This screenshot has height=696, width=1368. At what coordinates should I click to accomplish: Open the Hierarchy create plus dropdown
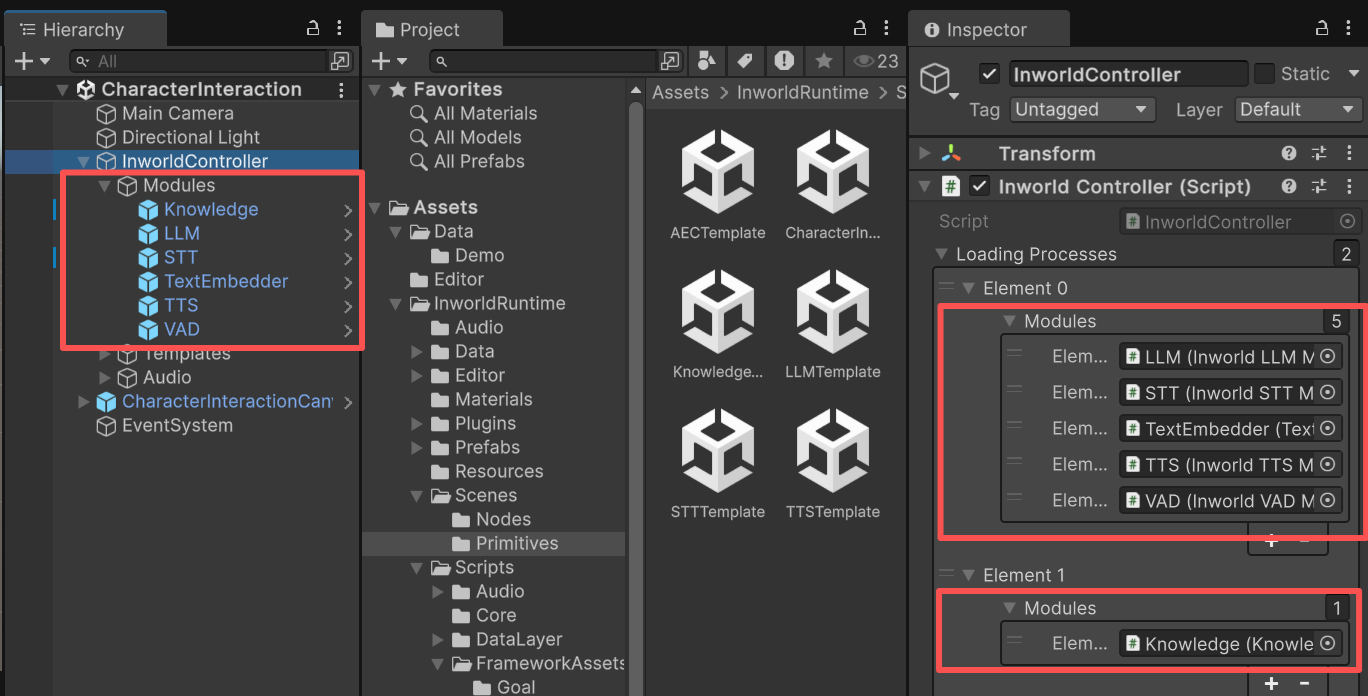(x=31, y=61)
